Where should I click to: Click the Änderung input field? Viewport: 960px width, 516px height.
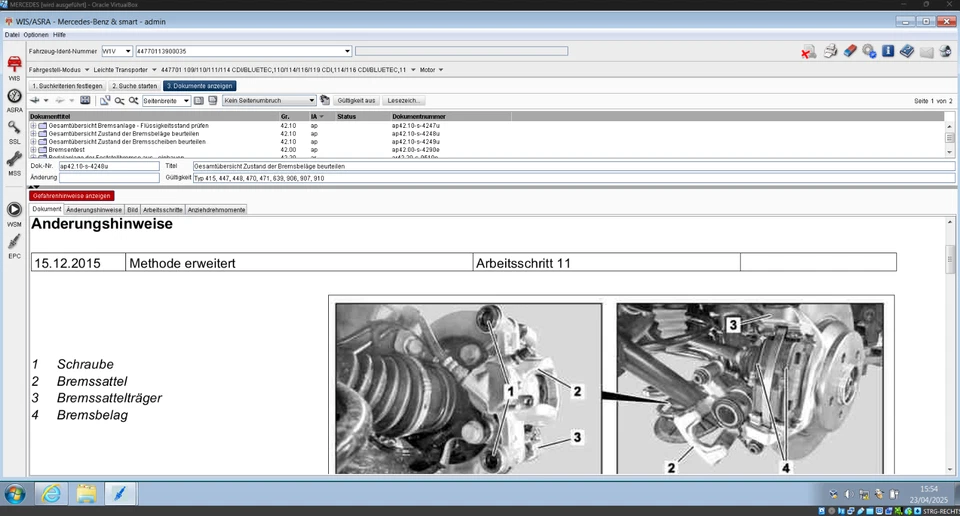109,178
